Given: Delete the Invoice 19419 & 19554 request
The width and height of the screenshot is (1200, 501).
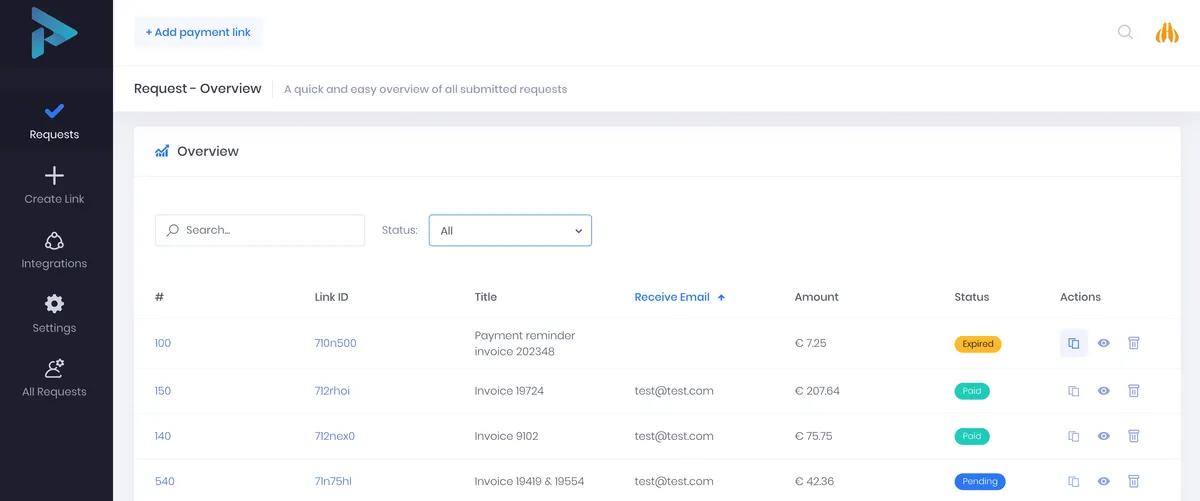Looking at the screenshot, I should (1134, 481).
